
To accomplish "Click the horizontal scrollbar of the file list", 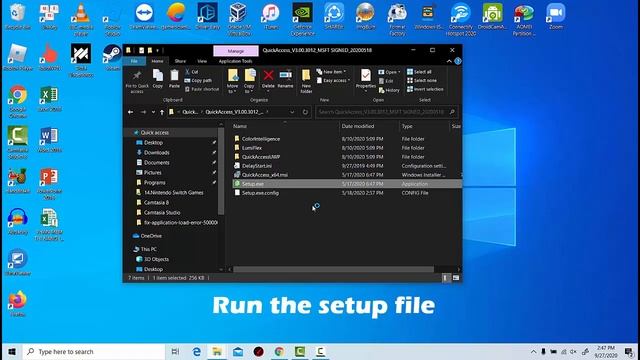I will click(333, 269).
